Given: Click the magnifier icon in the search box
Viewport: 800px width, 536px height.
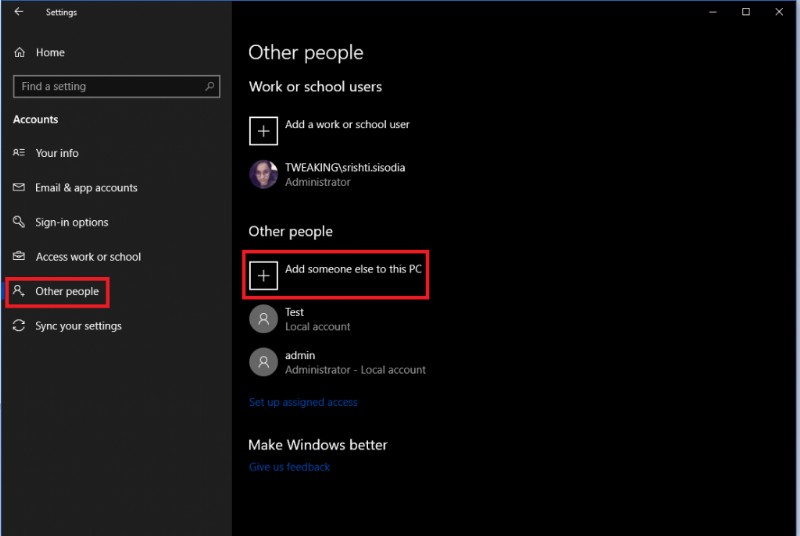Looking at the screenshot, I should click(x=209, y=86).
